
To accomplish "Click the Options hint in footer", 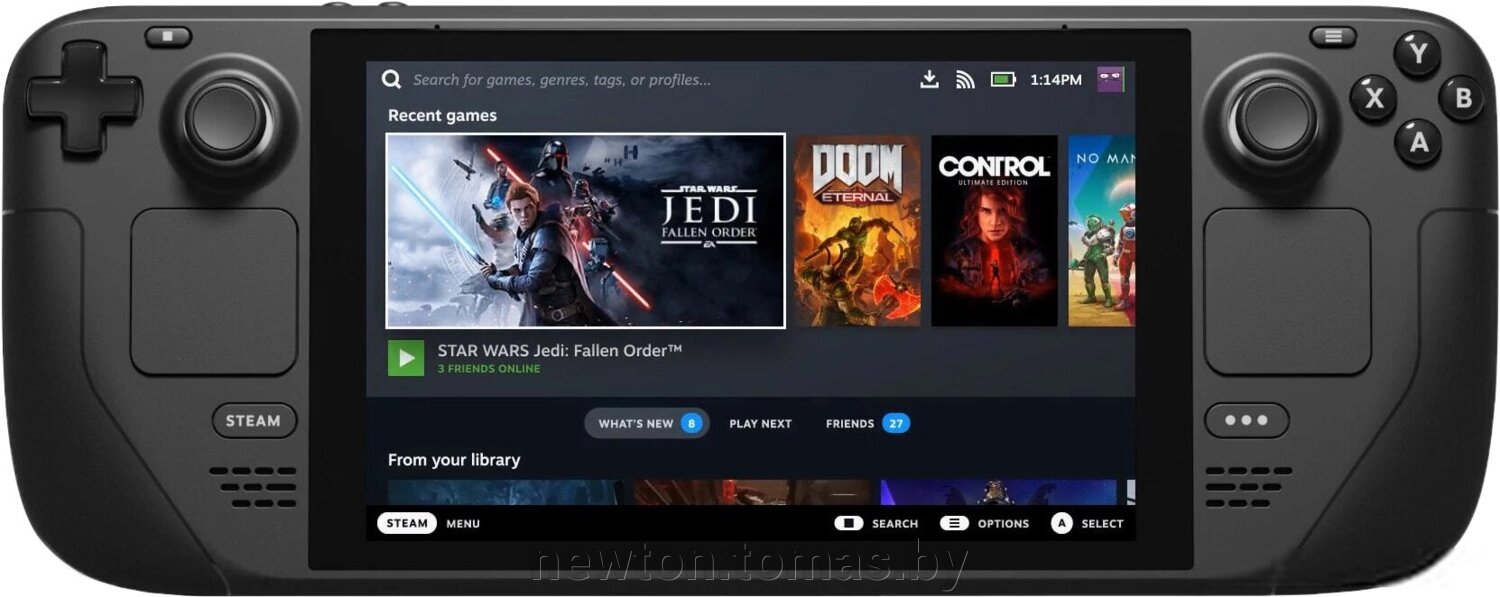I will [985, 523].
